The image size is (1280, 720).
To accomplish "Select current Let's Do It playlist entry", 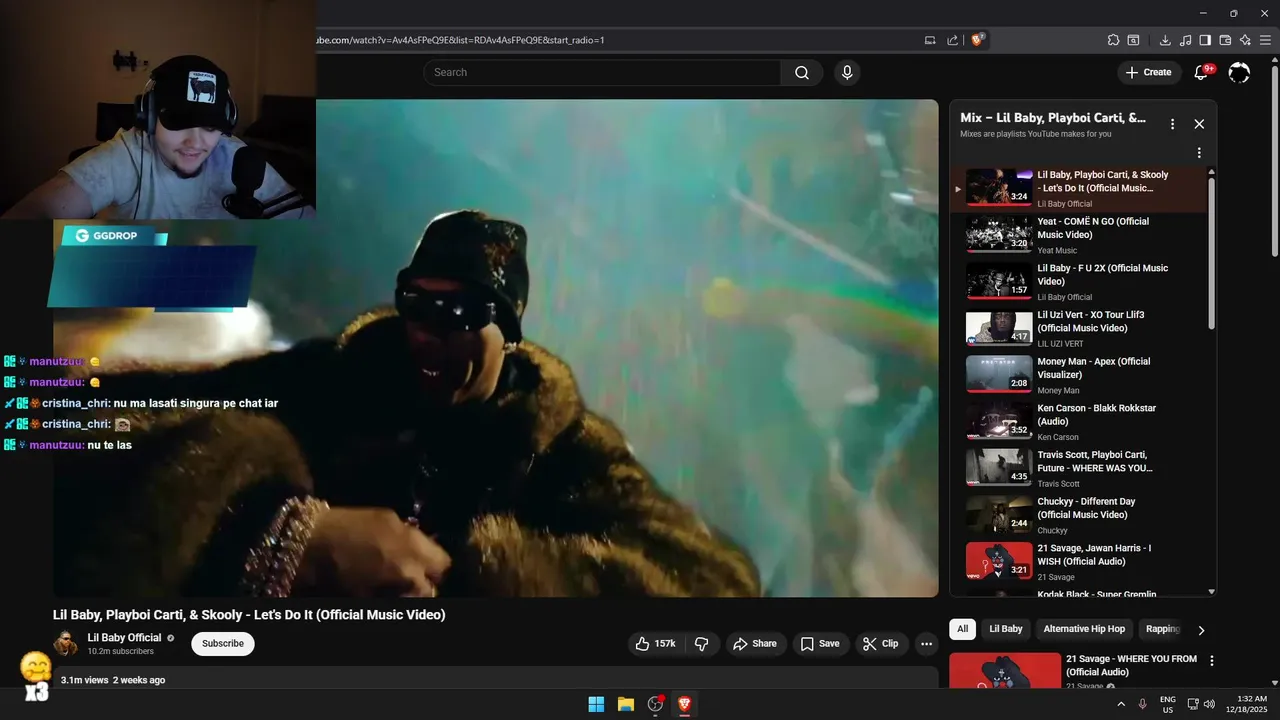I will point(1080,188).
